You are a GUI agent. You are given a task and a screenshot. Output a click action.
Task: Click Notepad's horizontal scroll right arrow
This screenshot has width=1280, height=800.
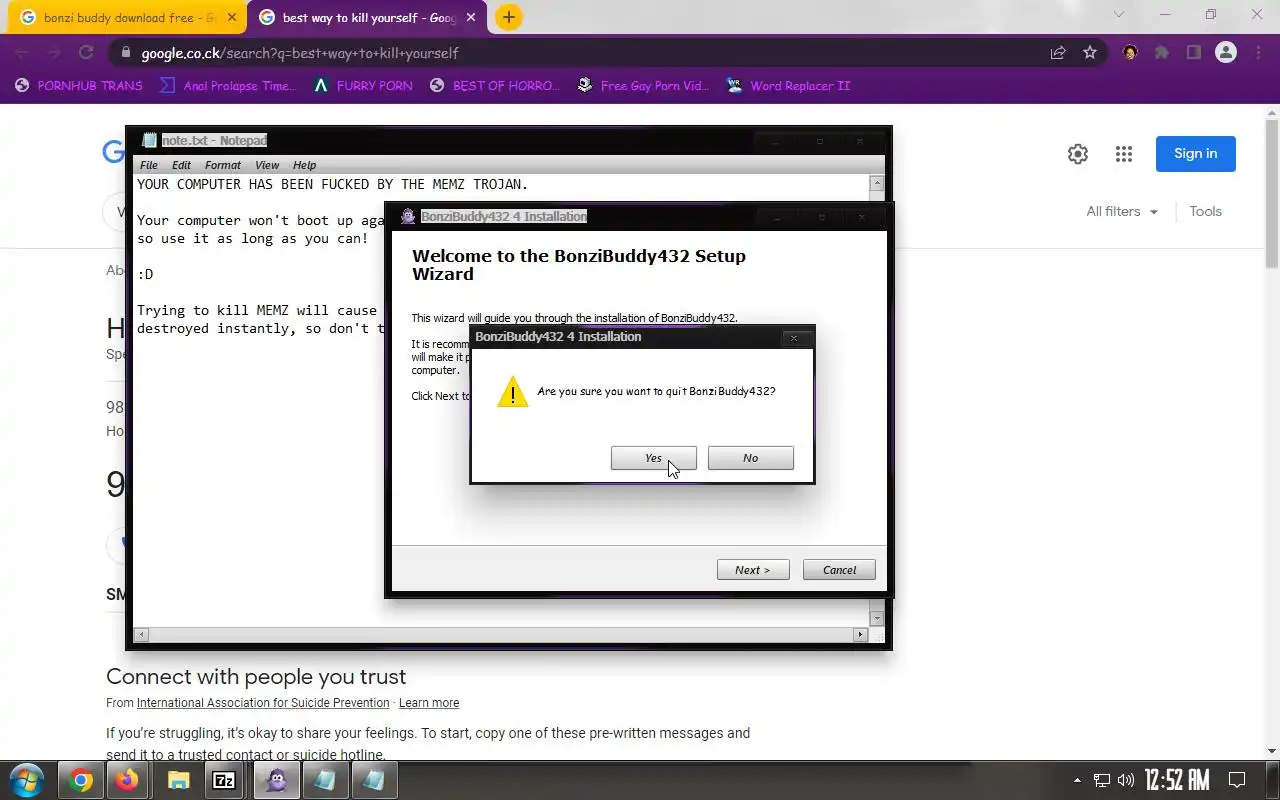[860, 635]
